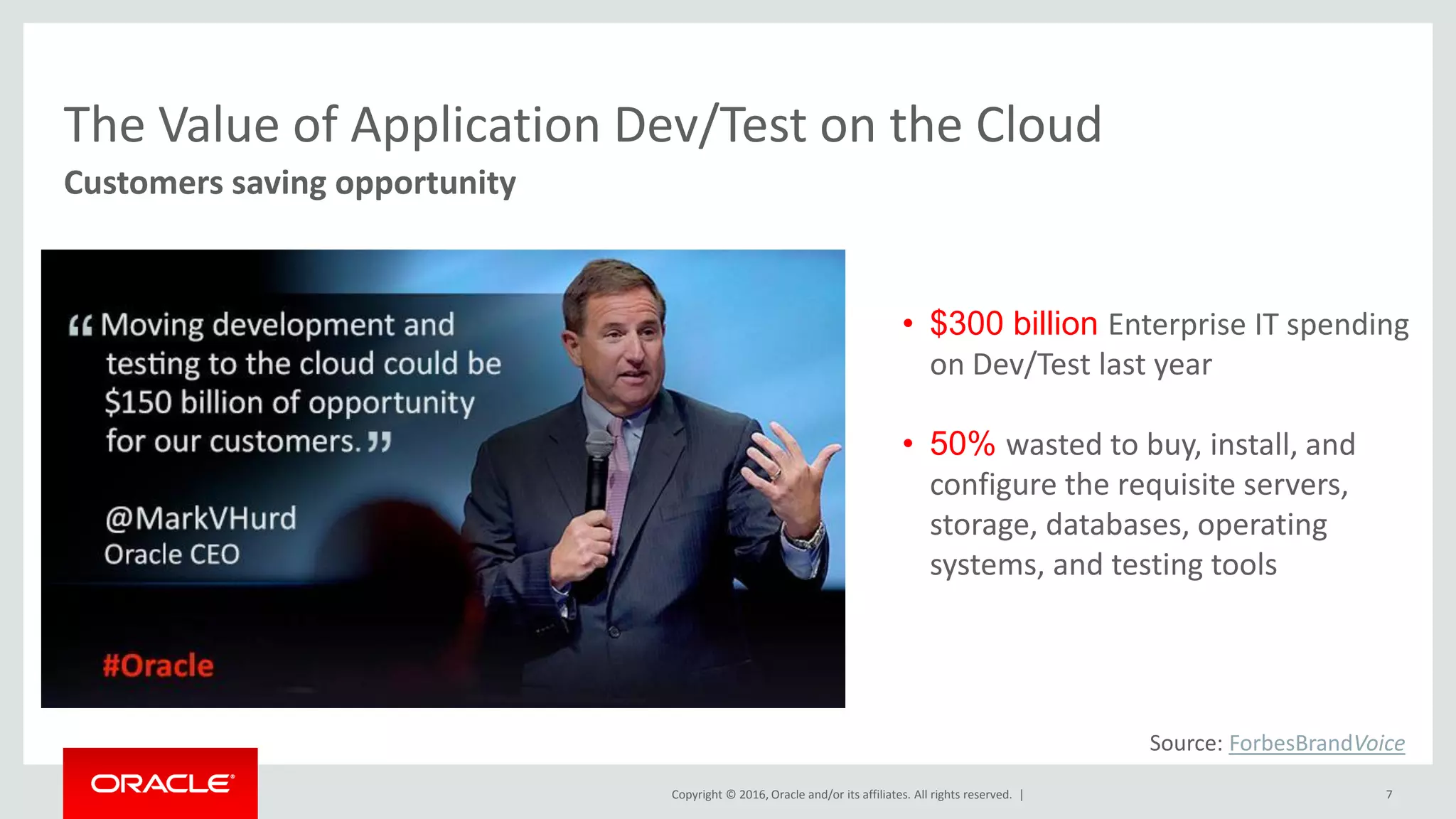Select the slide title about Dev/Test on the Cloud
The height and width of the screenshot is (819, 1456).
pos(583,126)
